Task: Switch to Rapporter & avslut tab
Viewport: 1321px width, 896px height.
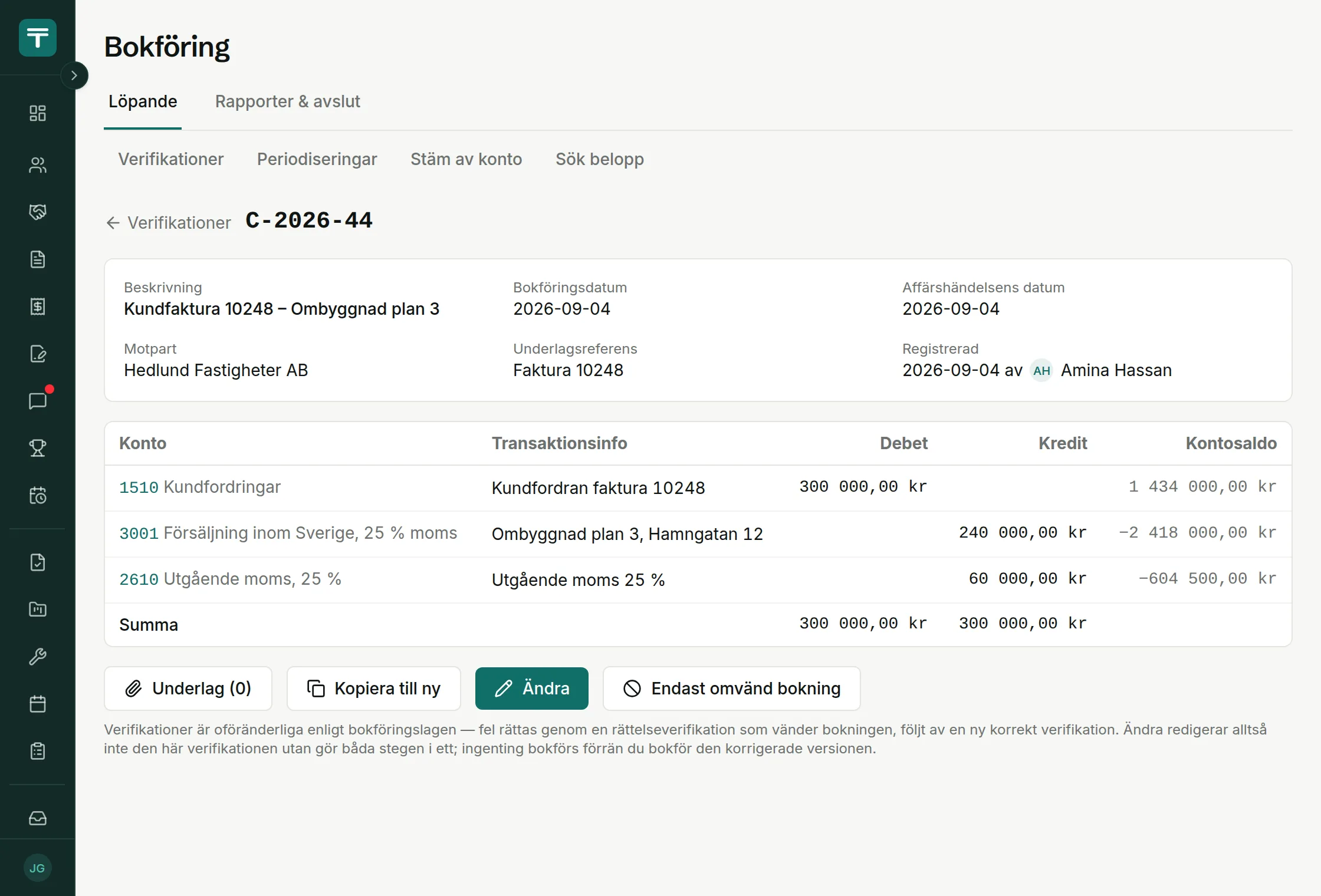Action: click(x=287, y=101)
